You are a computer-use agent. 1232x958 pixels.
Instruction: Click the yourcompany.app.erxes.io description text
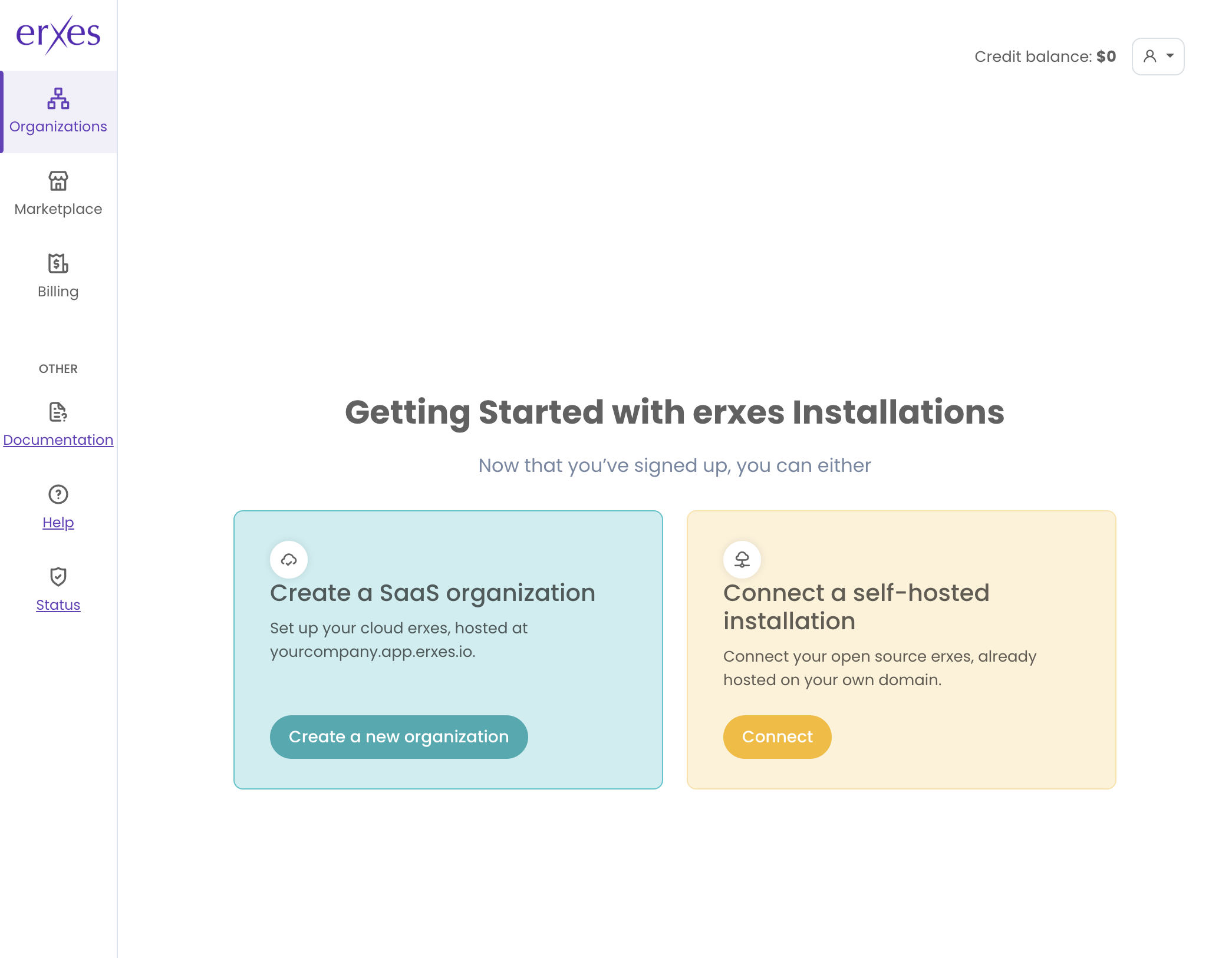(x=398, y=640)
